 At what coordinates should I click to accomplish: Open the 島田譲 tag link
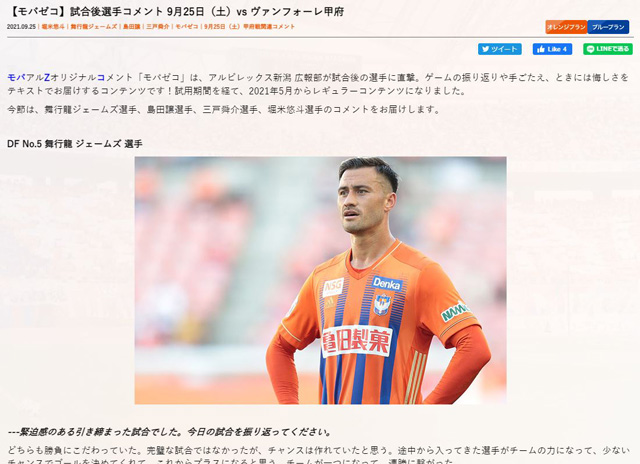tap(131, 27)
